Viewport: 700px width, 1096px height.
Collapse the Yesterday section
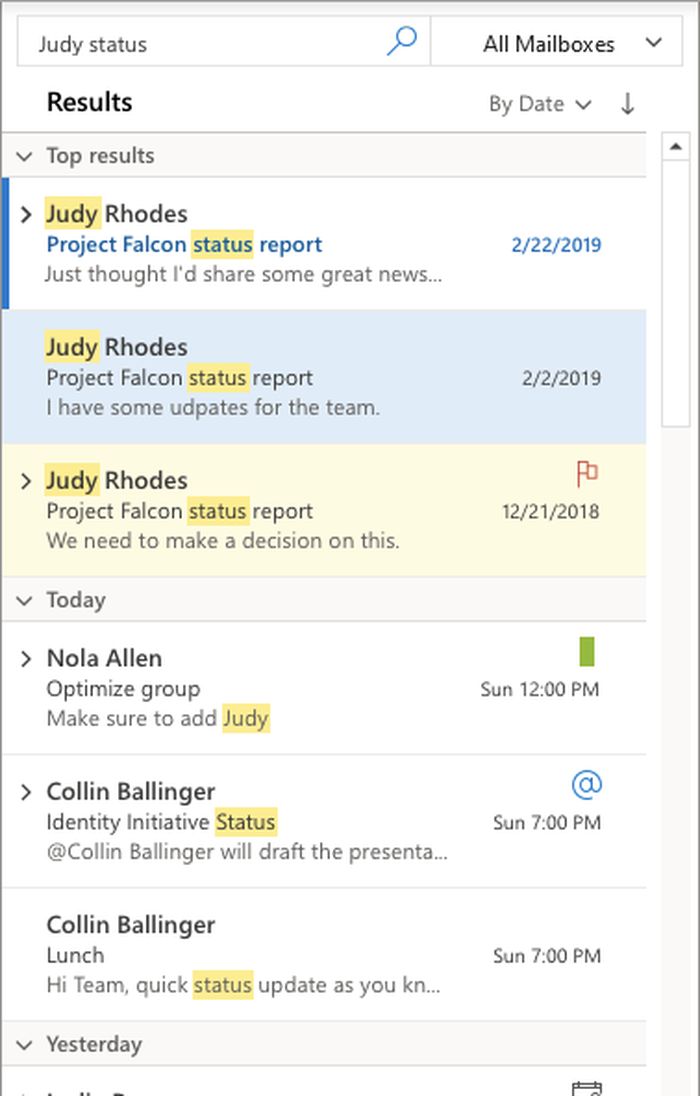(25, 1044)
